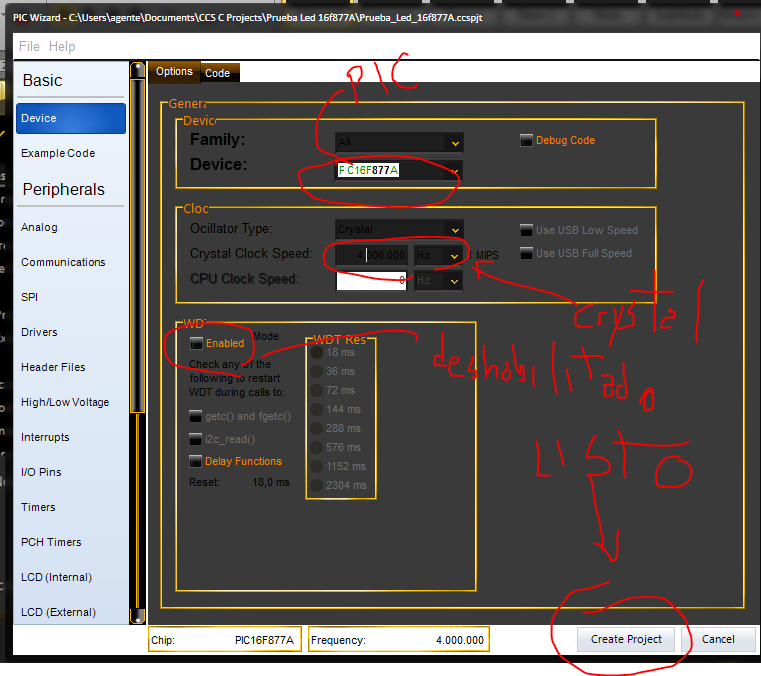Click the sidebar scrollbar up arrow
Viewport: 761px width, 676px height.
coord(138,70)
